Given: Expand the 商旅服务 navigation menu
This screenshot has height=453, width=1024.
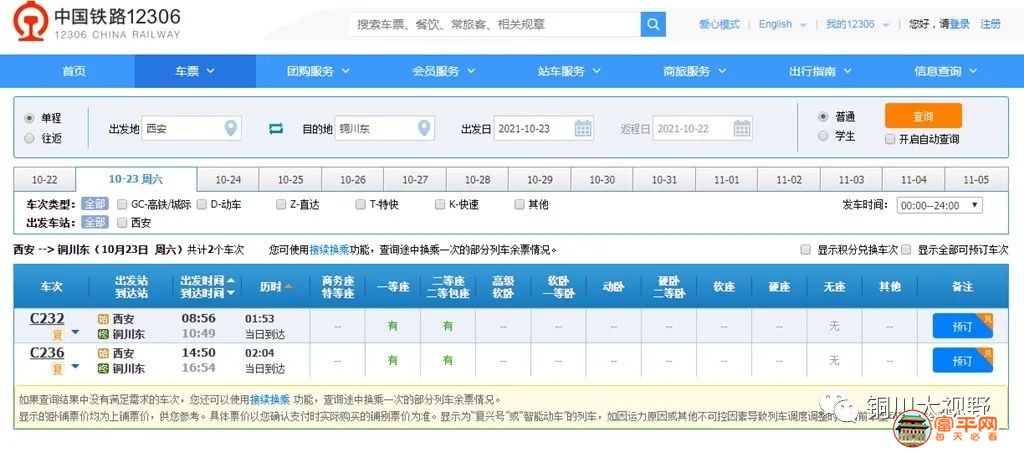Looking at the screenshot, I should (x=695, y=71).
